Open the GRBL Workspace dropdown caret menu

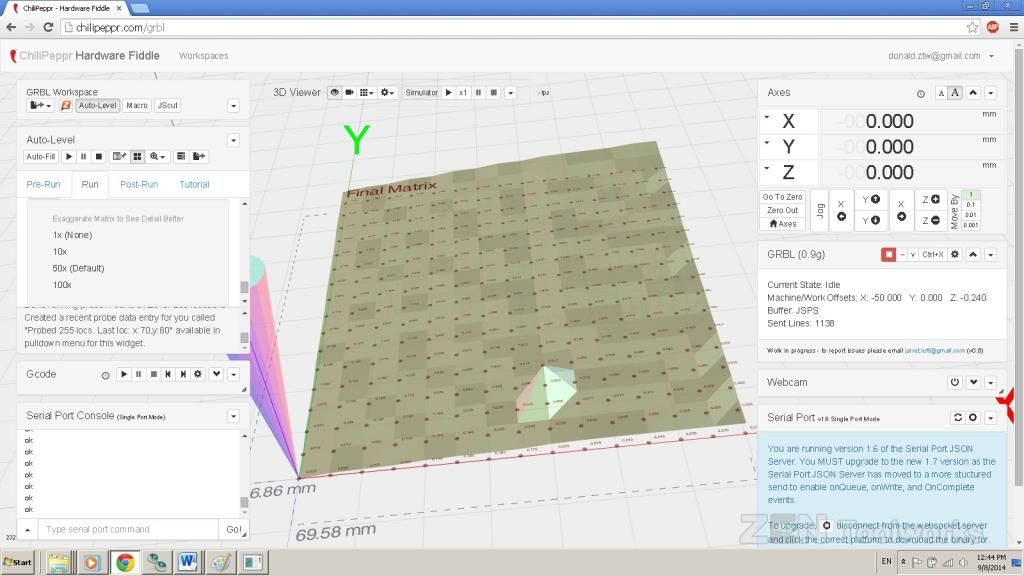233,105
